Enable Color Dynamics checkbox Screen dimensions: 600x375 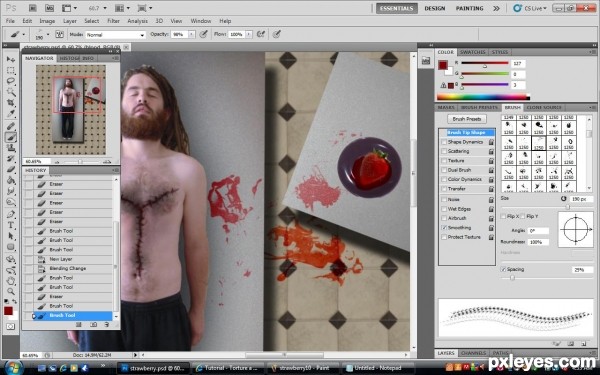click(444, 179)
